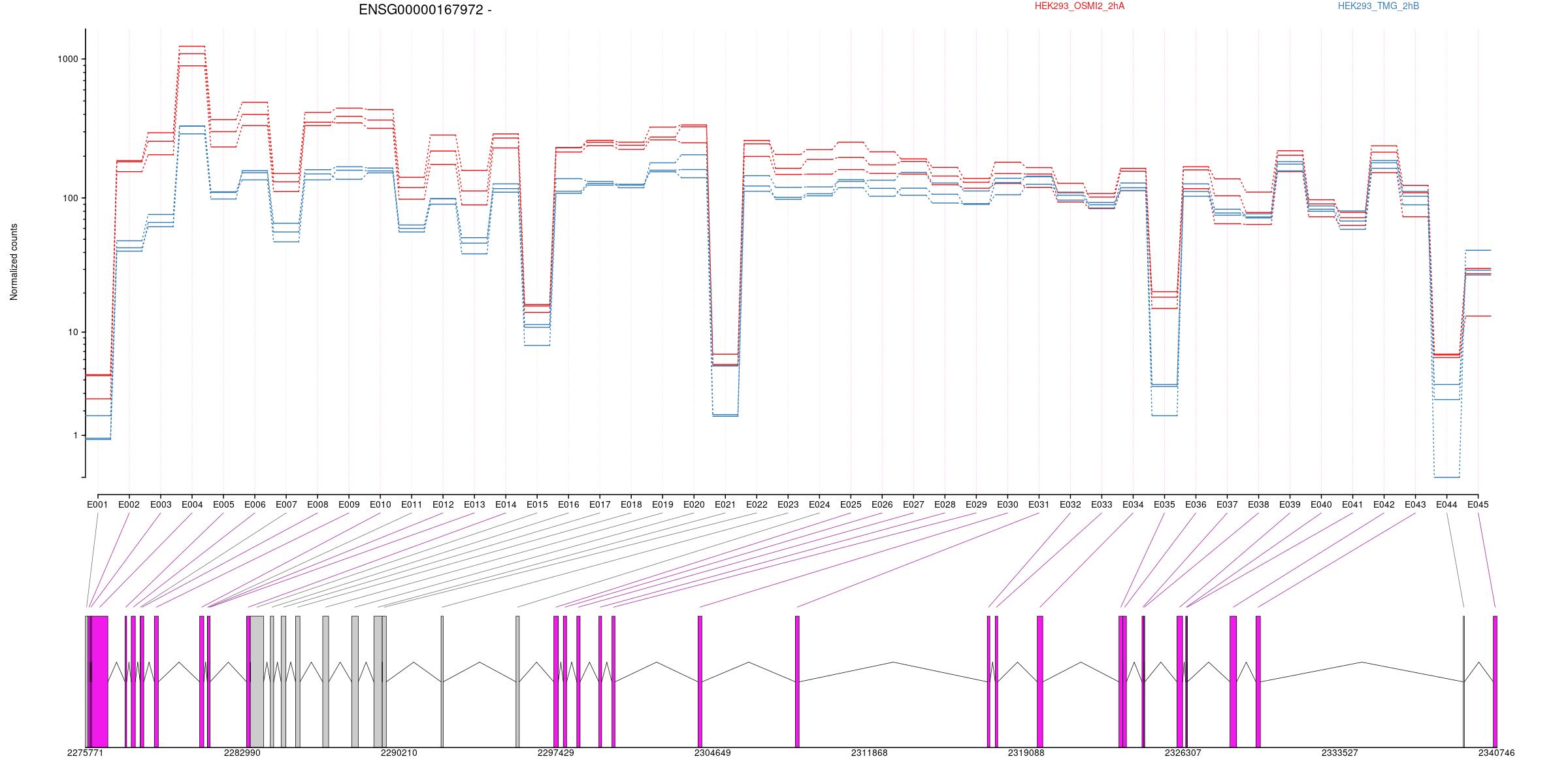1568x784 pixels.
Task: Select exon bin label E010
Action: [x=380, y=504]
